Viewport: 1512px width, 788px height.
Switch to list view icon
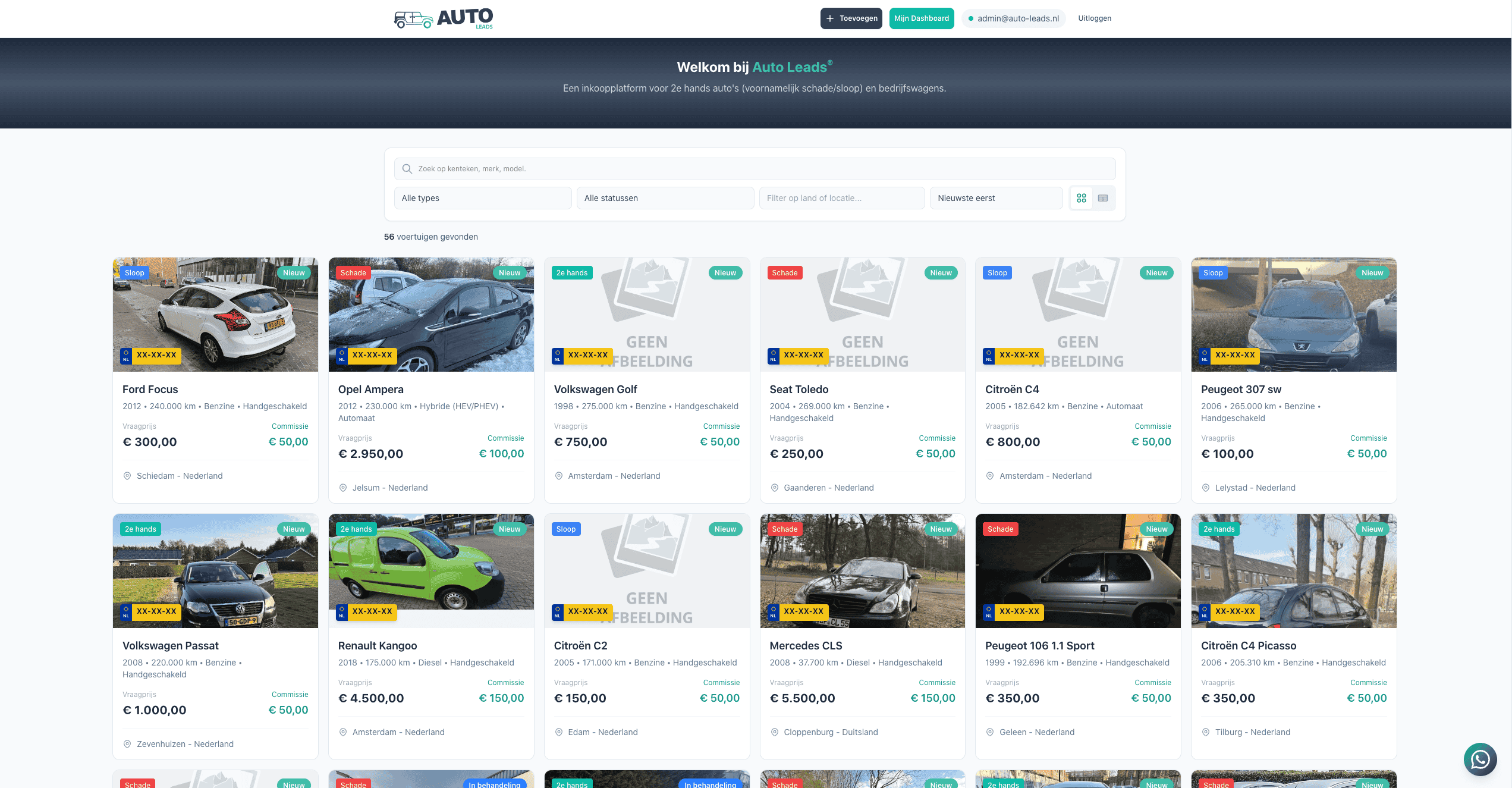1103,198
